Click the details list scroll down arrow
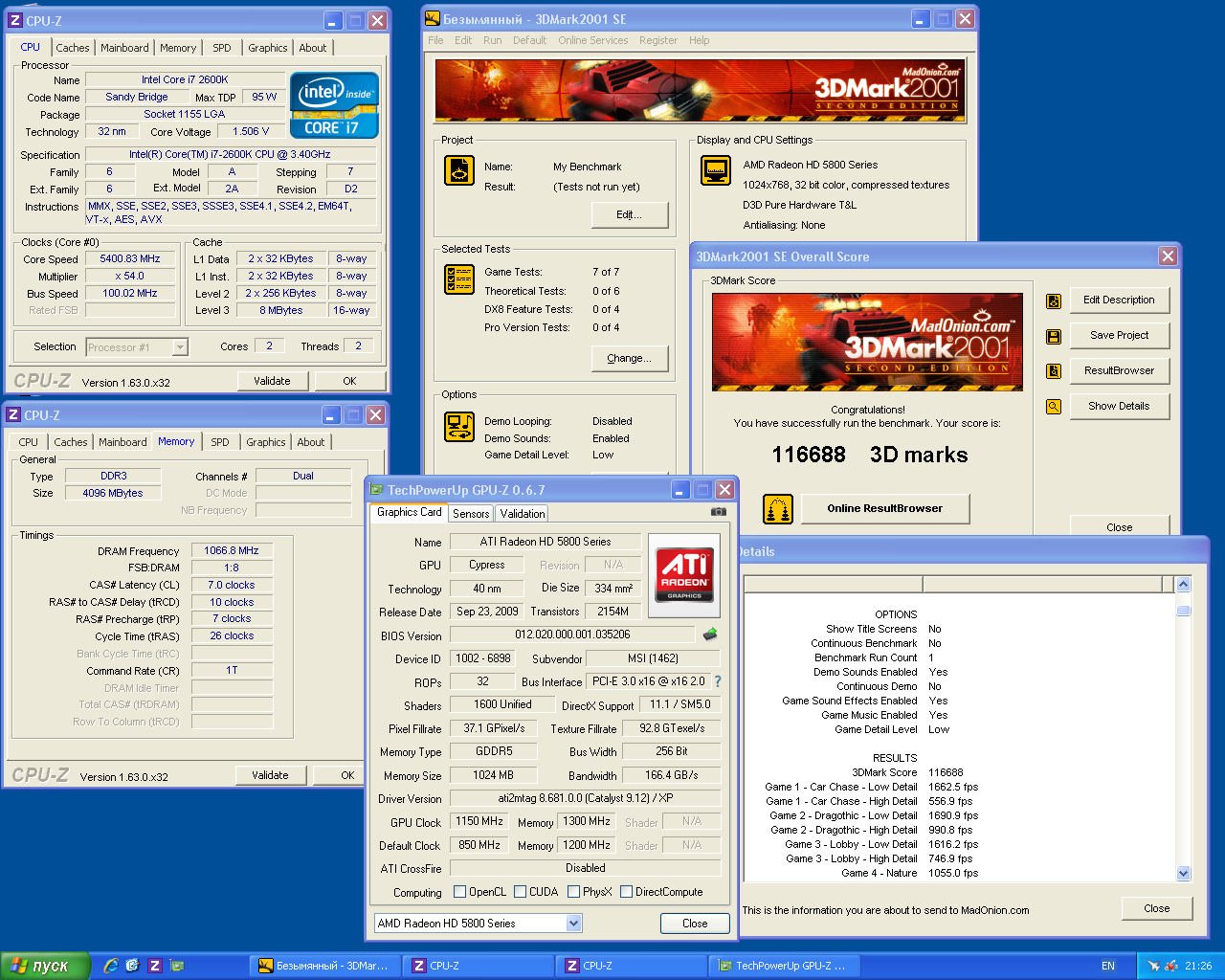The image size is (1225, 980). tap(1183, 873)
